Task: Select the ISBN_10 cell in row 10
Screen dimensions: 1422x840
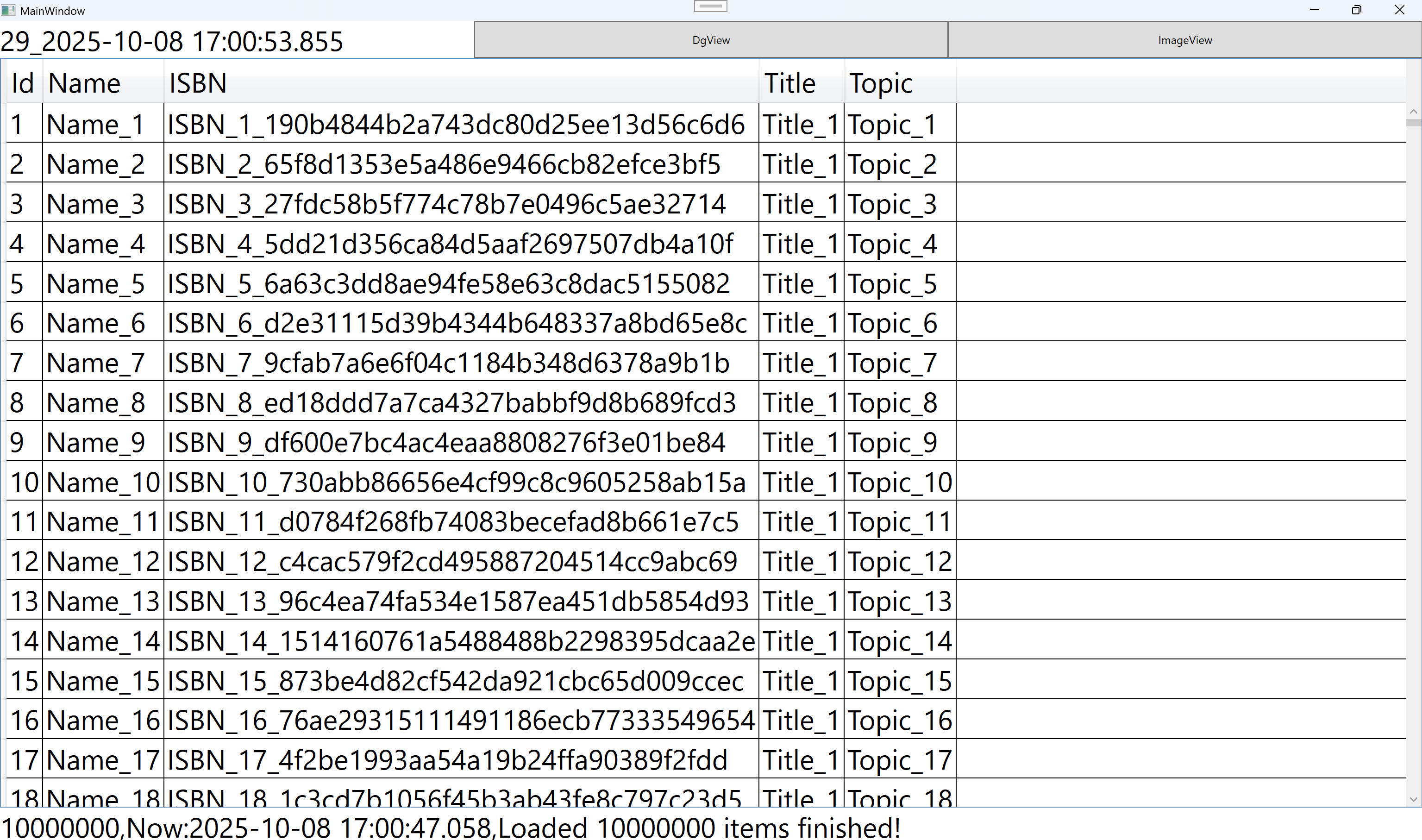Action: coord(461,482)
